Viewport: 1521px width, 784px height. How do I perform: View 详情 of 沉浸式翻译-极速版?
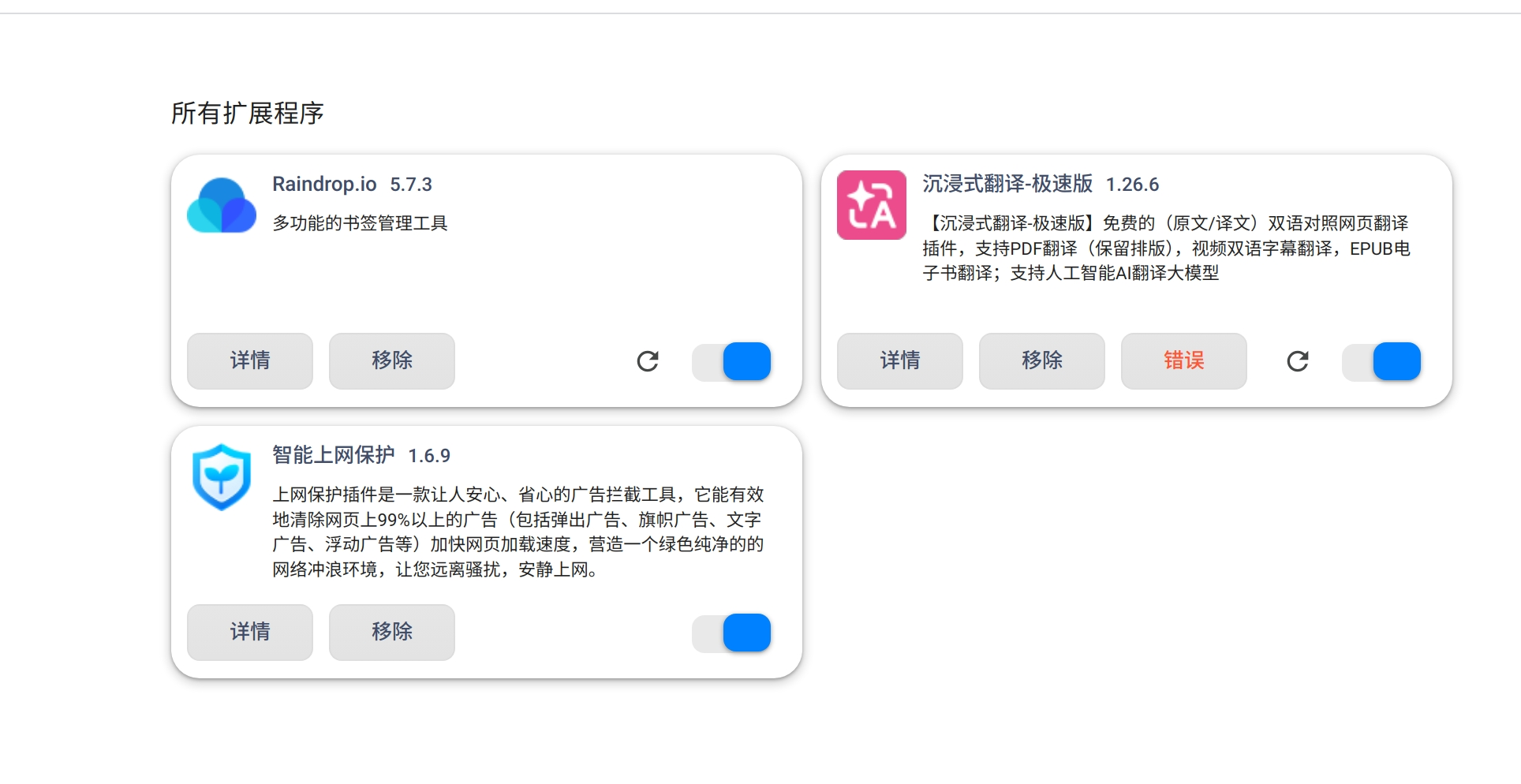tap(900, 361)
